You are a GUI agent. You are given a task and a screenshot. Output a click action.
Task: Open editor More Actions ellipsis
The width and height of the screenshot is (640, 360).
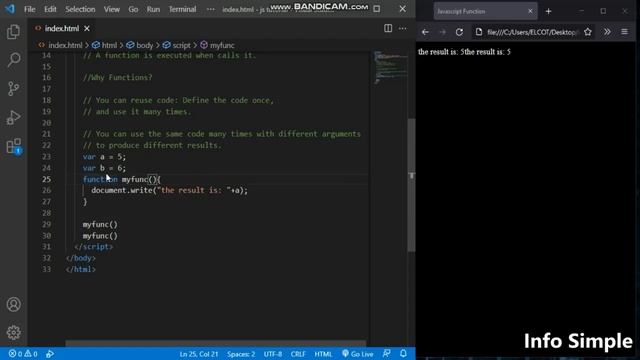point(402,28)
